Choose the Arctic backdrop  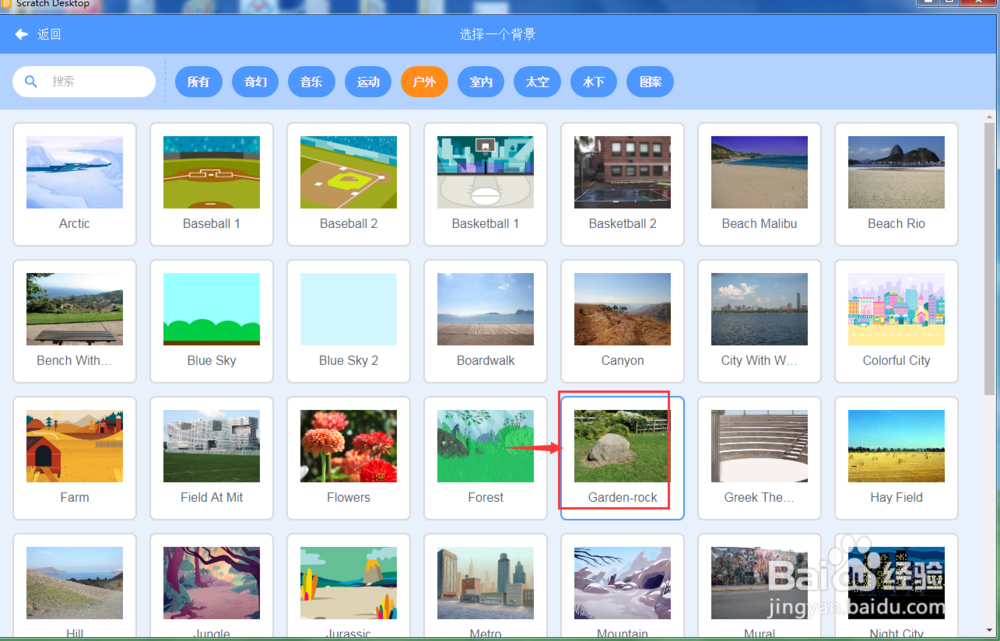tap(75, 184)
